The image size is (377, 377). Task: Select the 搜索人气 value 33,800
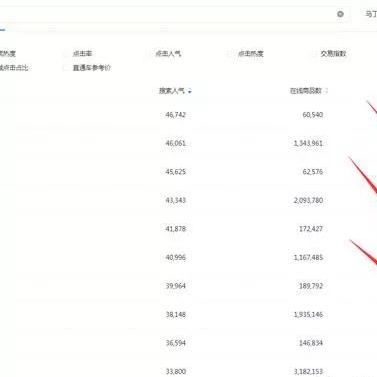click(176, 371)
